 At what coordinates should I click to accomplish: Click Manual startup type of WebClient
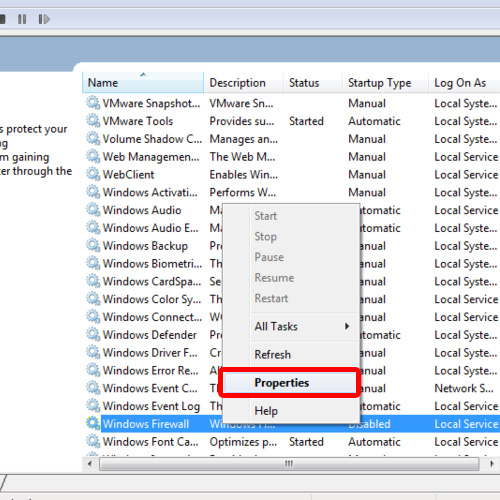coord(367,174)
